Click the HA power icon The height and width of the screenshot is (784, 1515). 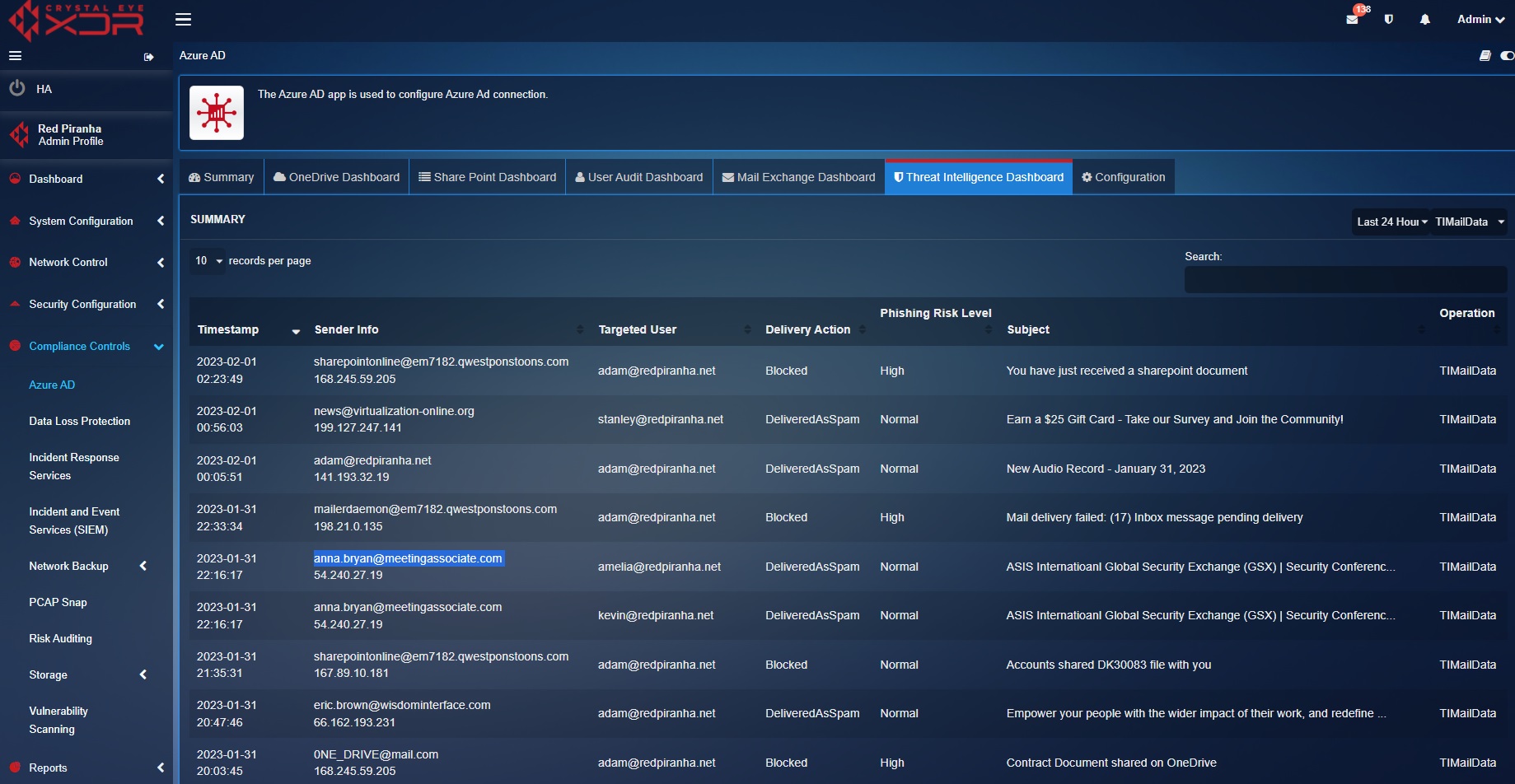tap(16, 88)
